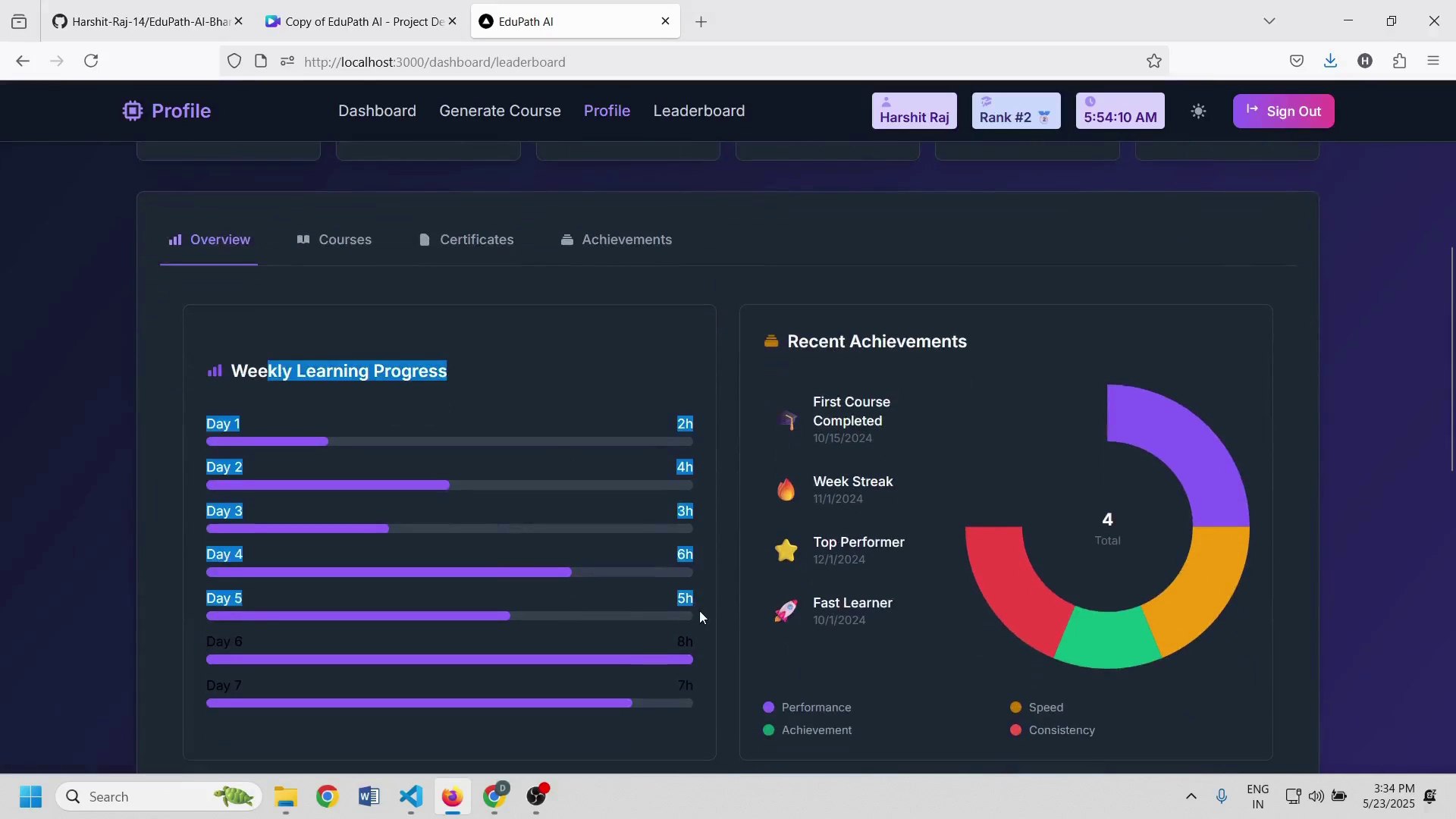This screenshot has height=819, width=1456.
Task: Open Save to Pocket icon
Action: click(1297, 61)
